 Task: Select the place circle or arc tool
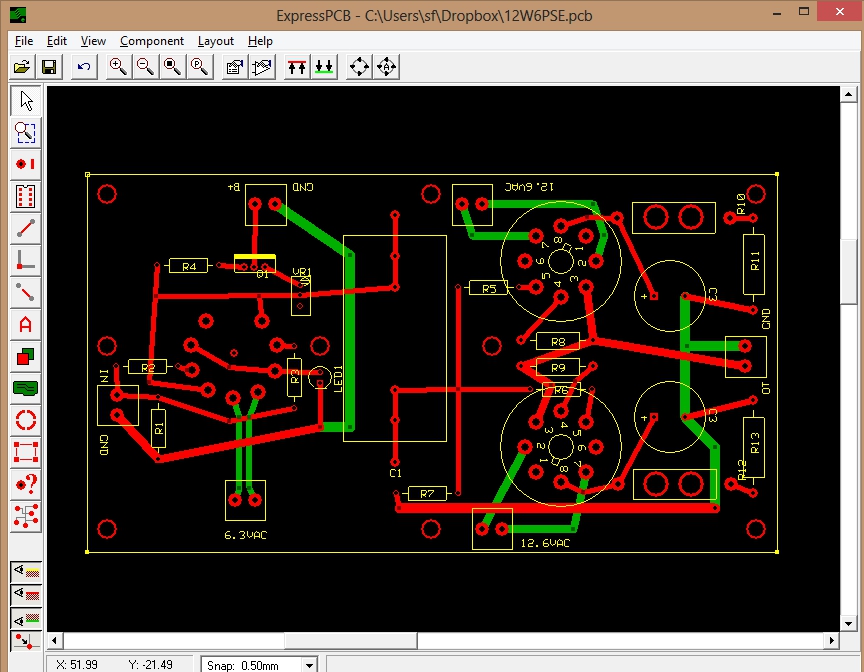point(25,420)
